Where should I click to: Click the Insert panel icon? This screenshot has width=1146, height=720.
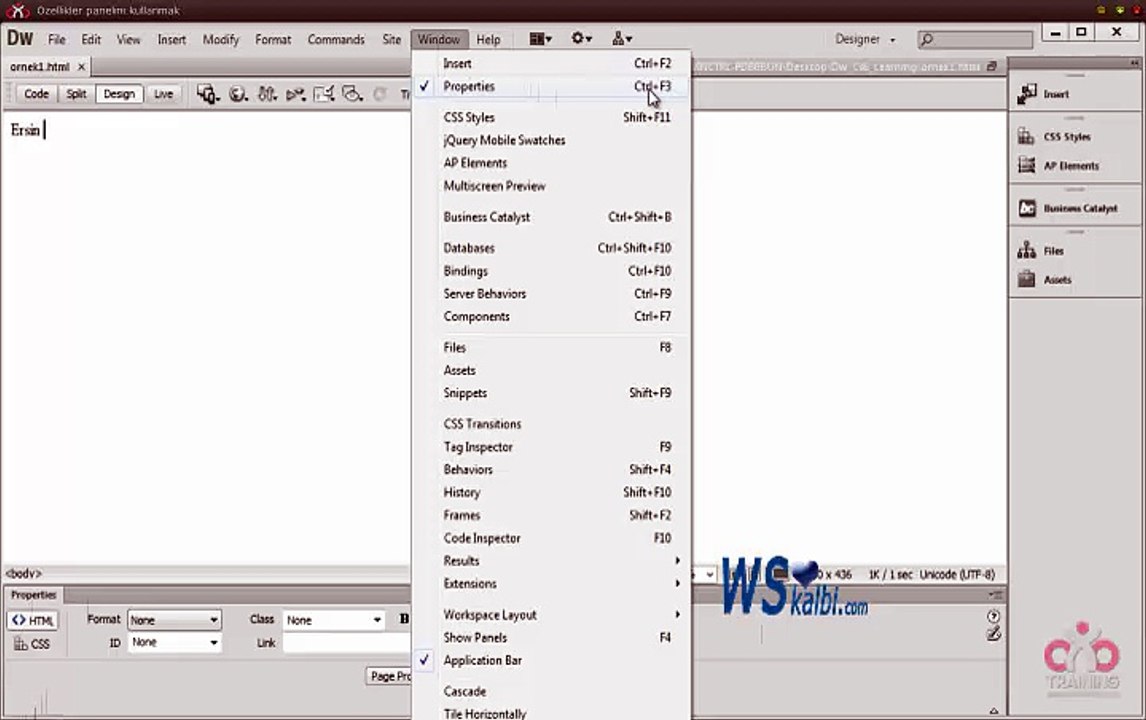point(1027,94)
